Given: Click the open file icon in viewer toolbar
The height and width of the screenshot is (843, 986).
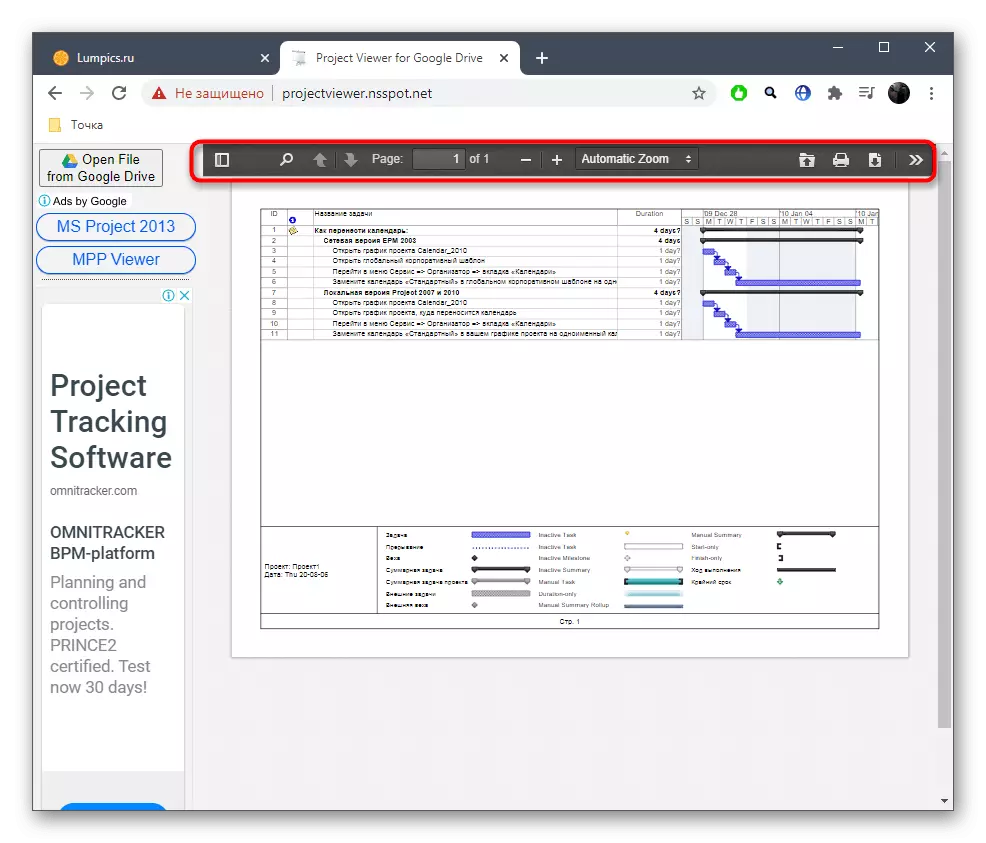Looking at the screenshot, I should tap(807, 159).
